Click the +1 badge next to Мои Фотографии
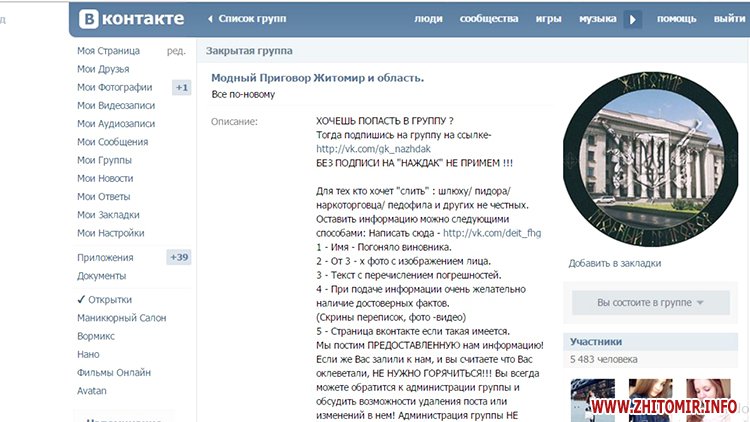This screenshot has width=750, height=422. 181,88
